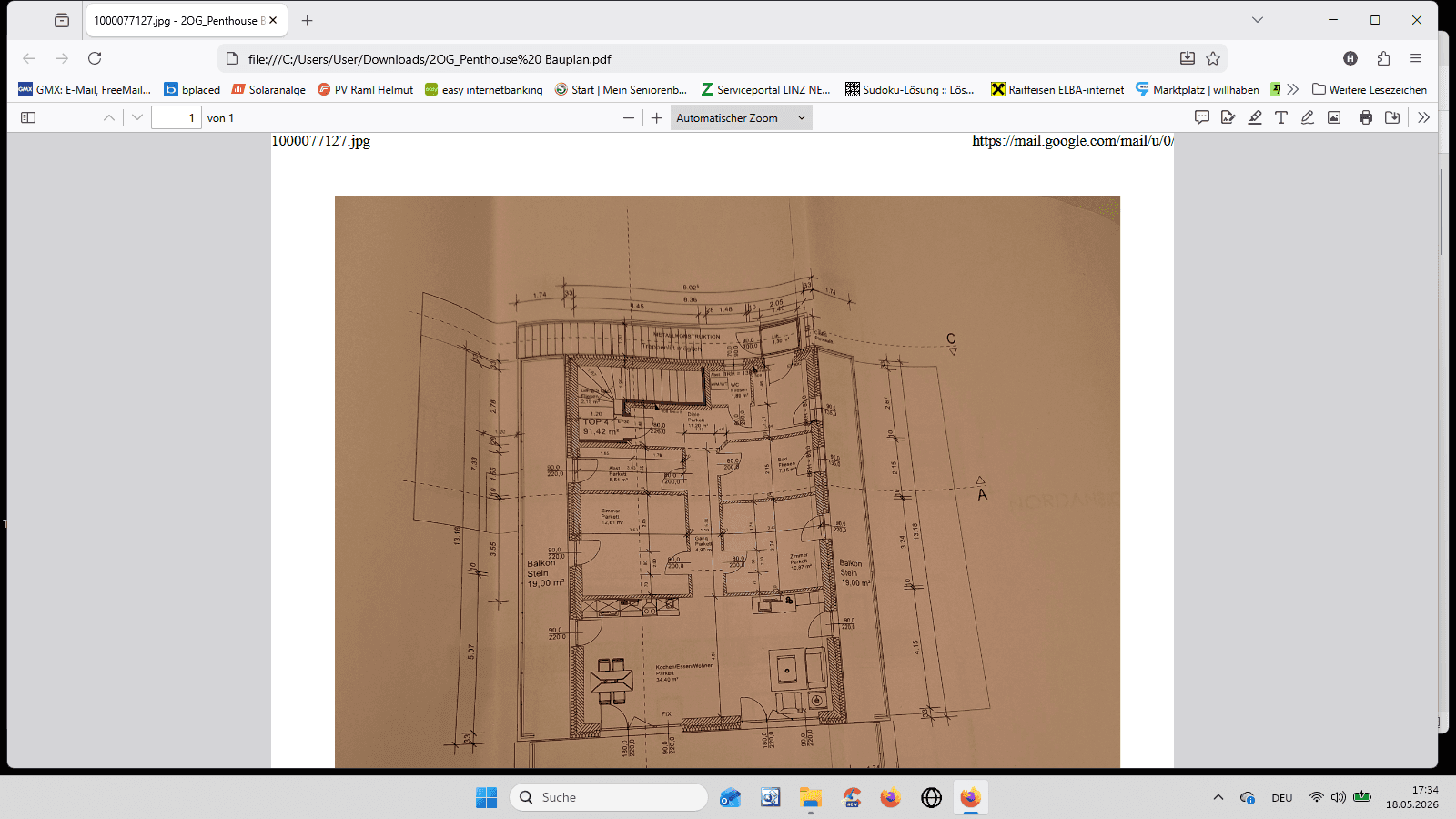Select the add image tool
Image resolution: width=1456 pixels, height=819 pixels.
point(1334,117)
